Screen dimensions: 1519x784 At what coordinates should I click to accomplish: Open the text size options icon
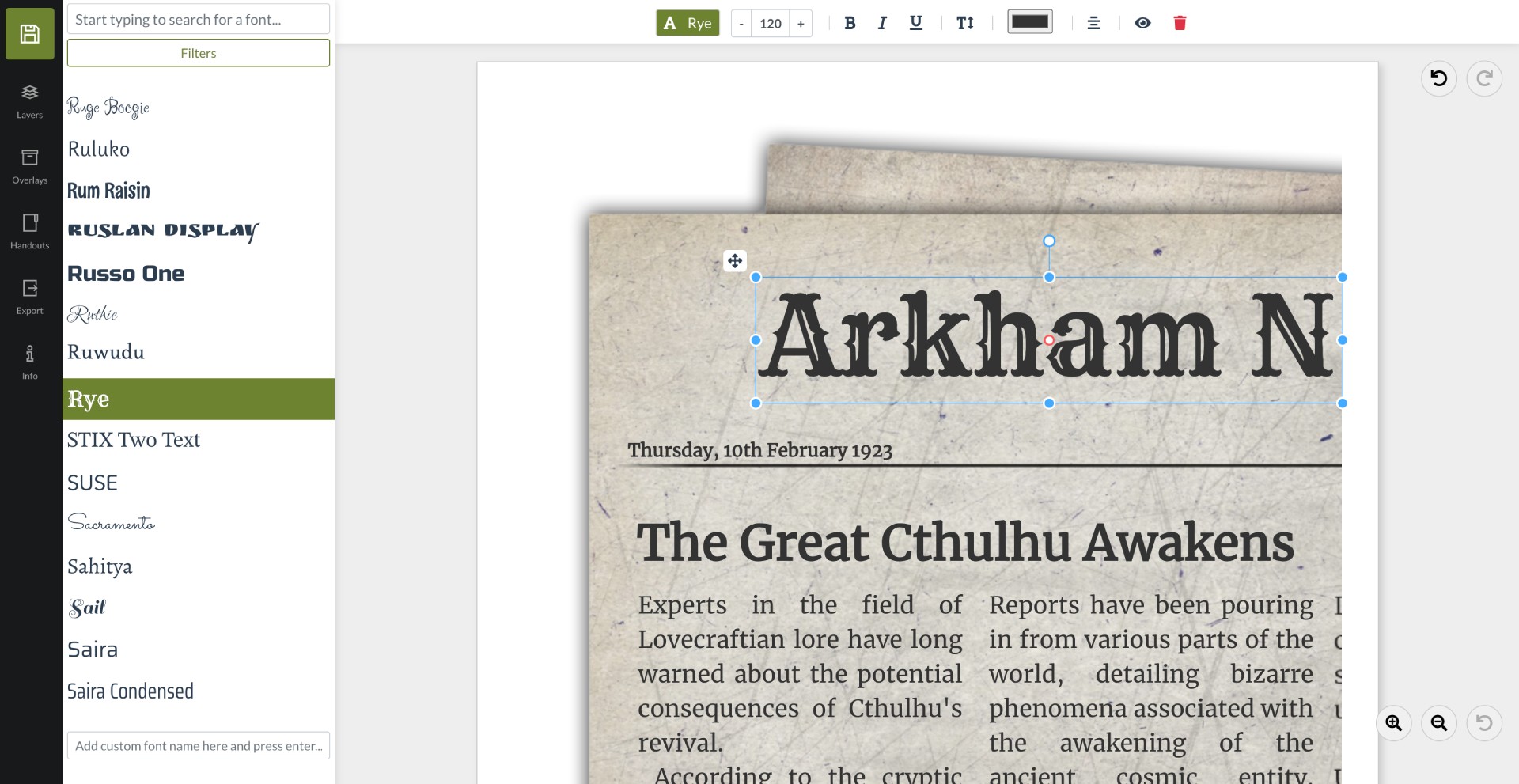(x=965, y=23)
